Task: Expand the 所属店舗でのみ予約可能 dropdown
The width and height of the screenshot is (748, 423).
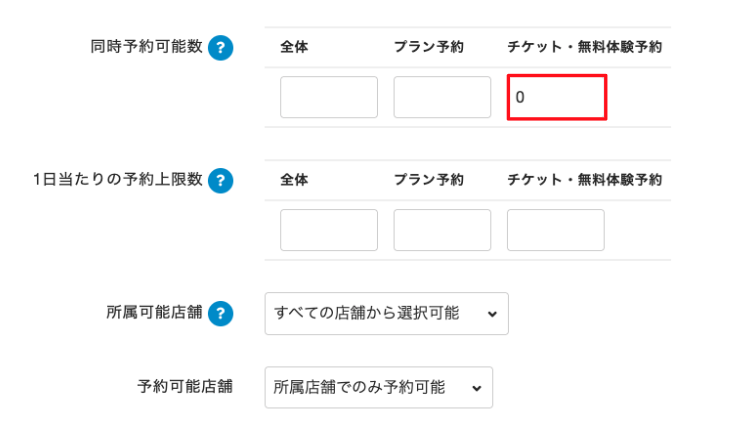Action: [378, 387]
